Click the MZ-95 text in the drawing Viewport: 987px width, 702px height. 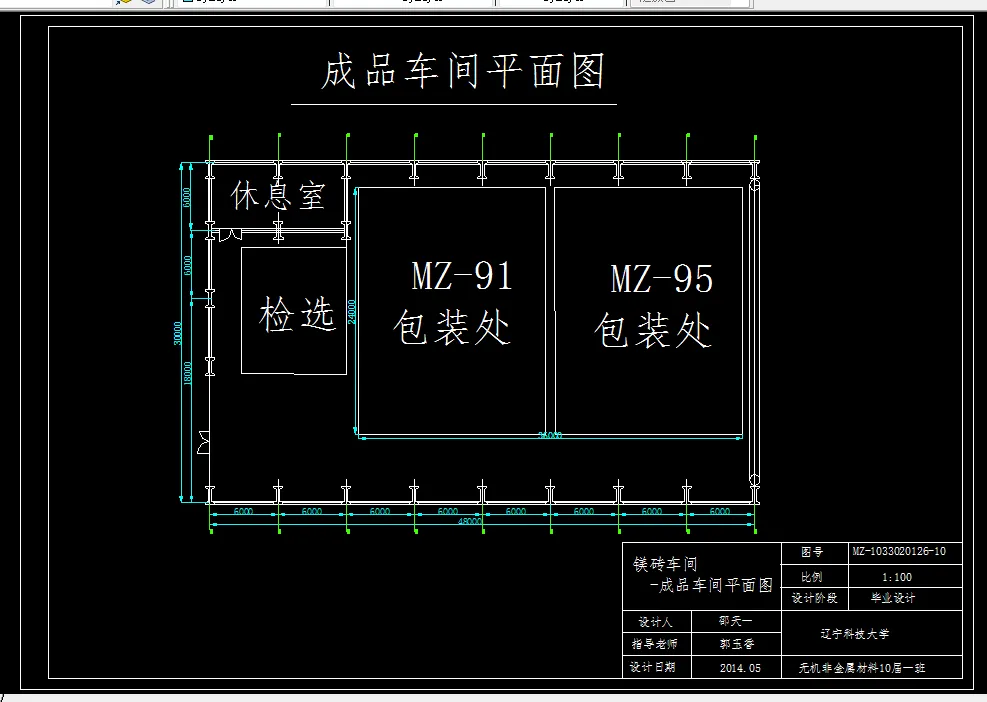[662, 278]
